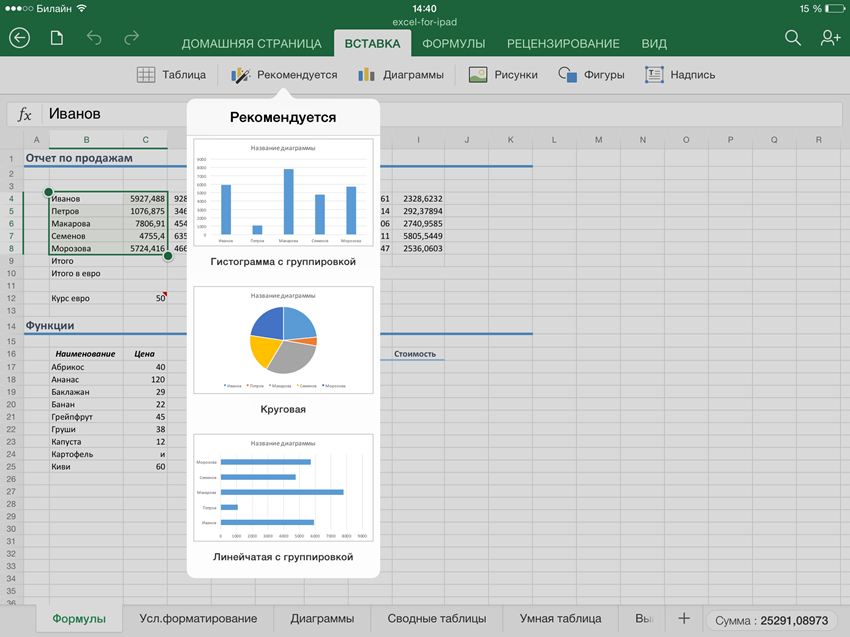Select the cell with 5805,5449
850x637 pixels.
[418, 236]
